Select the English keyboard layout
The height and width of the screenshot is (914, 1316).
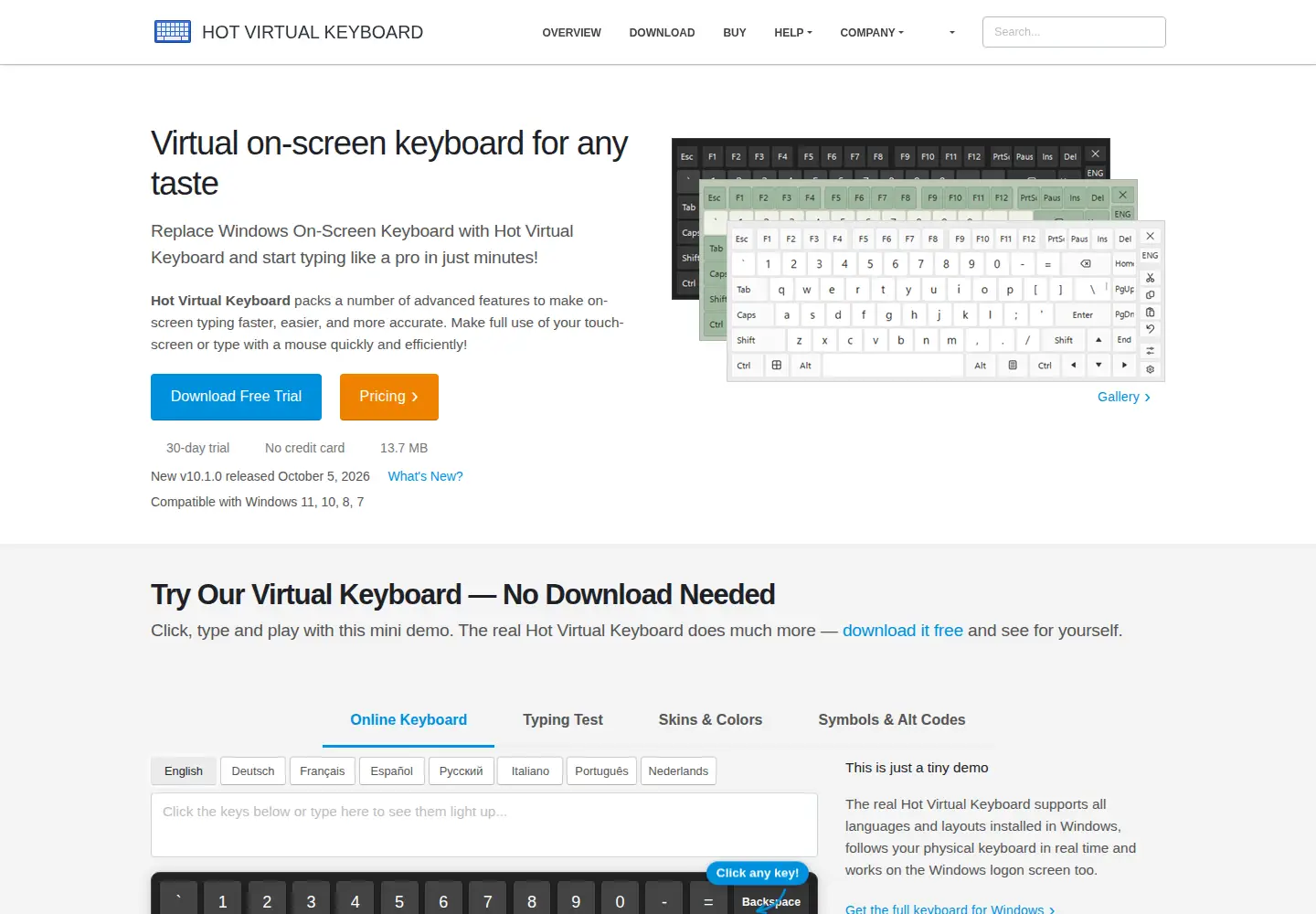[x=184, y=771]
